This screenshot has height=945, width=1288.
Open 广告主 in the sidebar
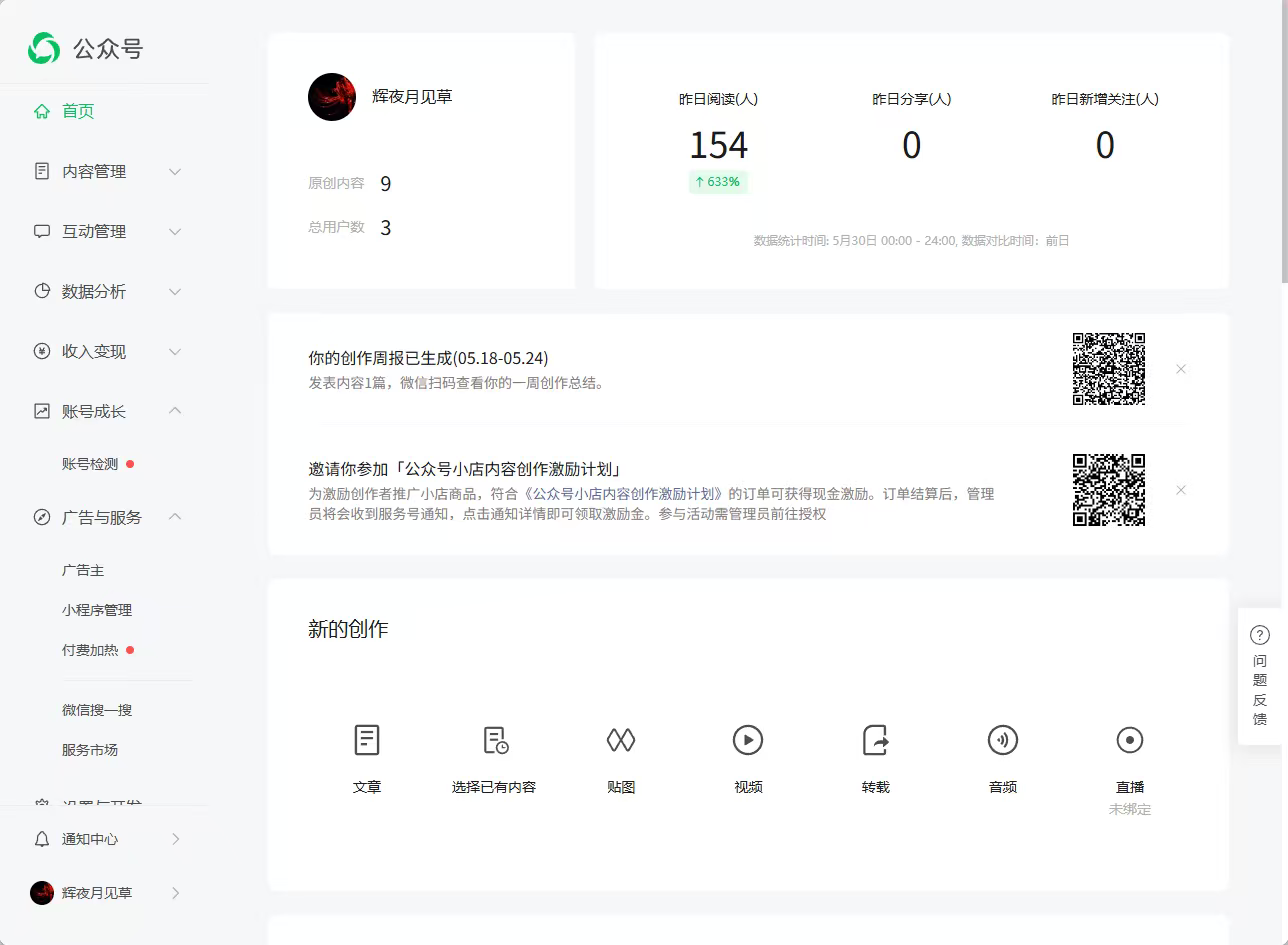tap(83, 570)
